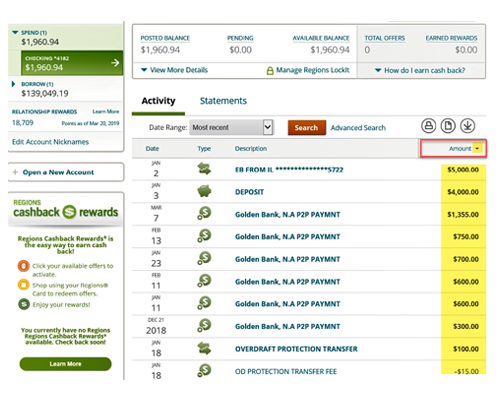Click Edit Account Nicknames link
Viewport: 500px width, 400px height.
(50, 142)
